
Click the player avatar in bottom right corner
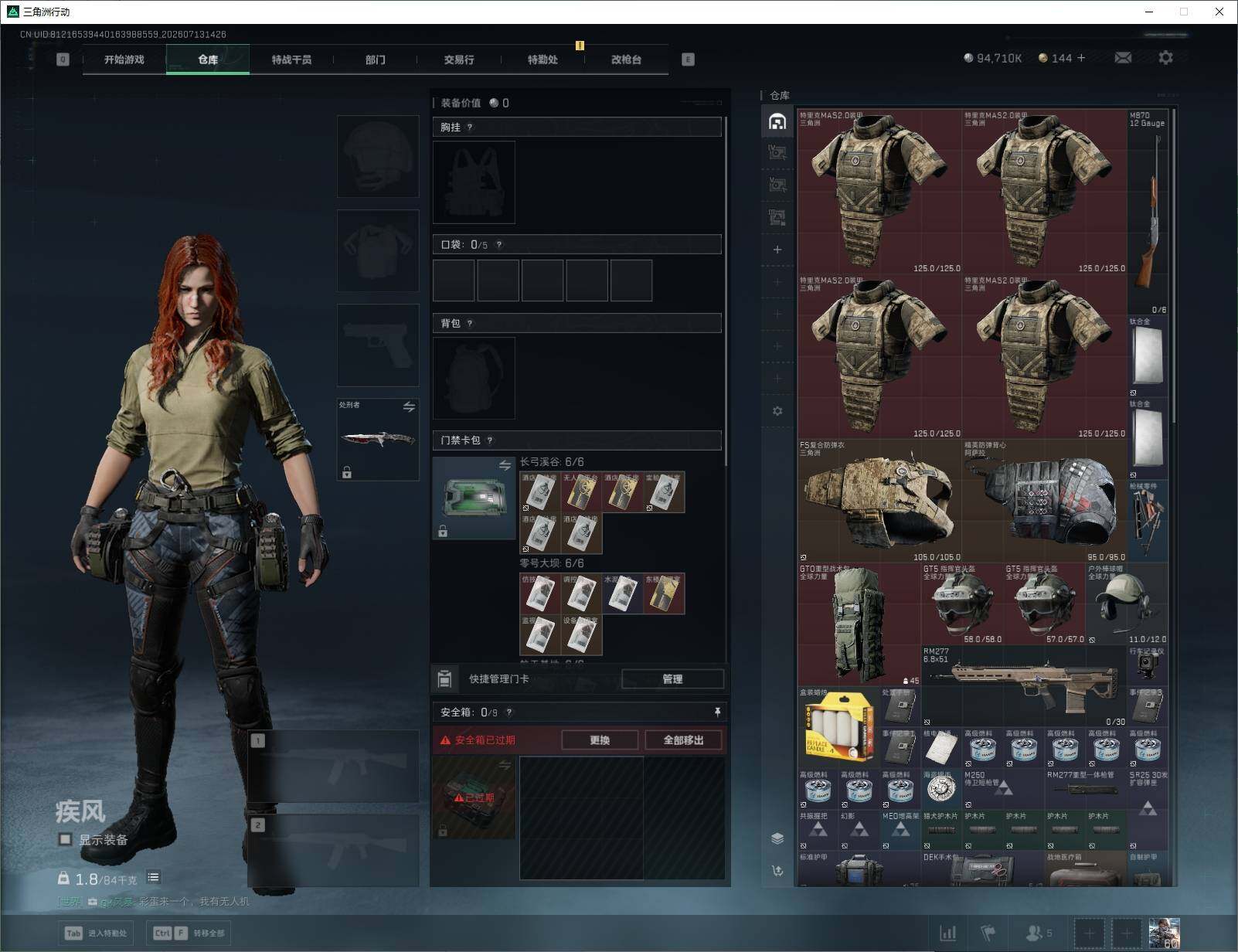(1164, 933)
